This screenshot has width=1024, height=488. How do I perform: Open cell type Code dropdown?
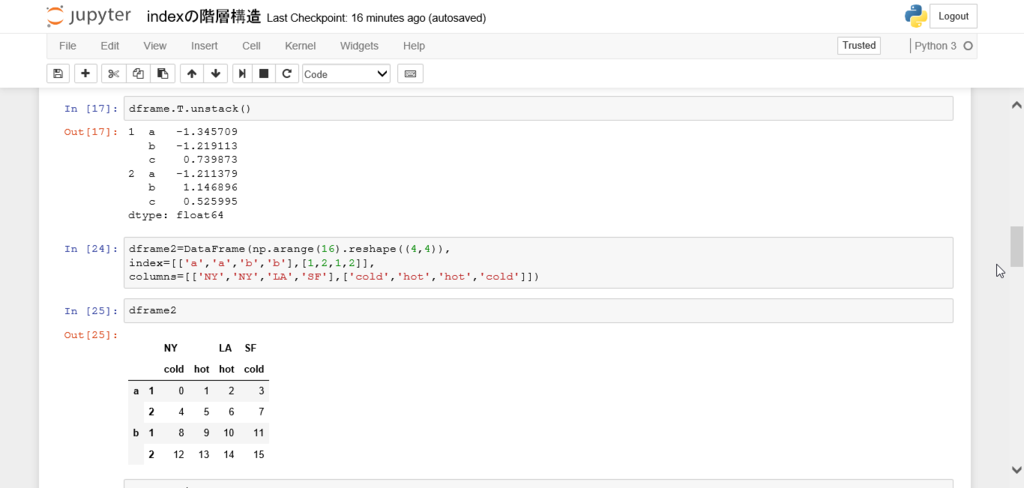pyautogui.click(x=346, y=74)
